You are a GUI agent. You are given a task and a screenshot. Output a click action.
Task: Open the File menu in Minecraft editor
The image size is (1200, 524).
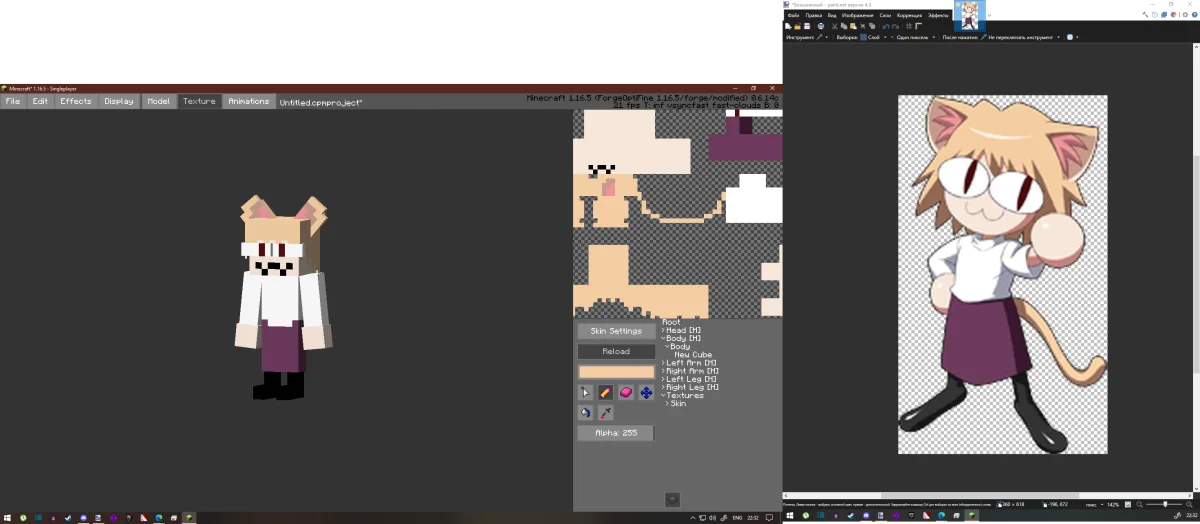(x=13, y=101)
